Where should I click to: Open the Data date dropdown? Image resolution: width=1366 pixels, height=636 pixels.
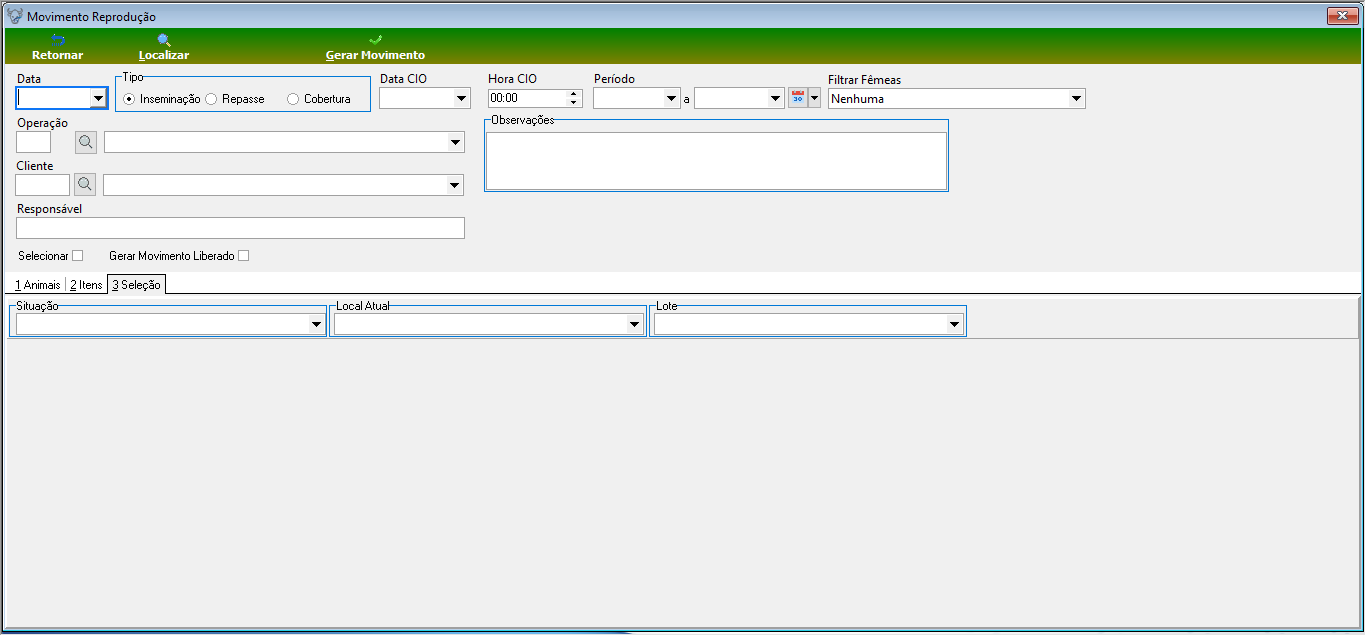98,98
